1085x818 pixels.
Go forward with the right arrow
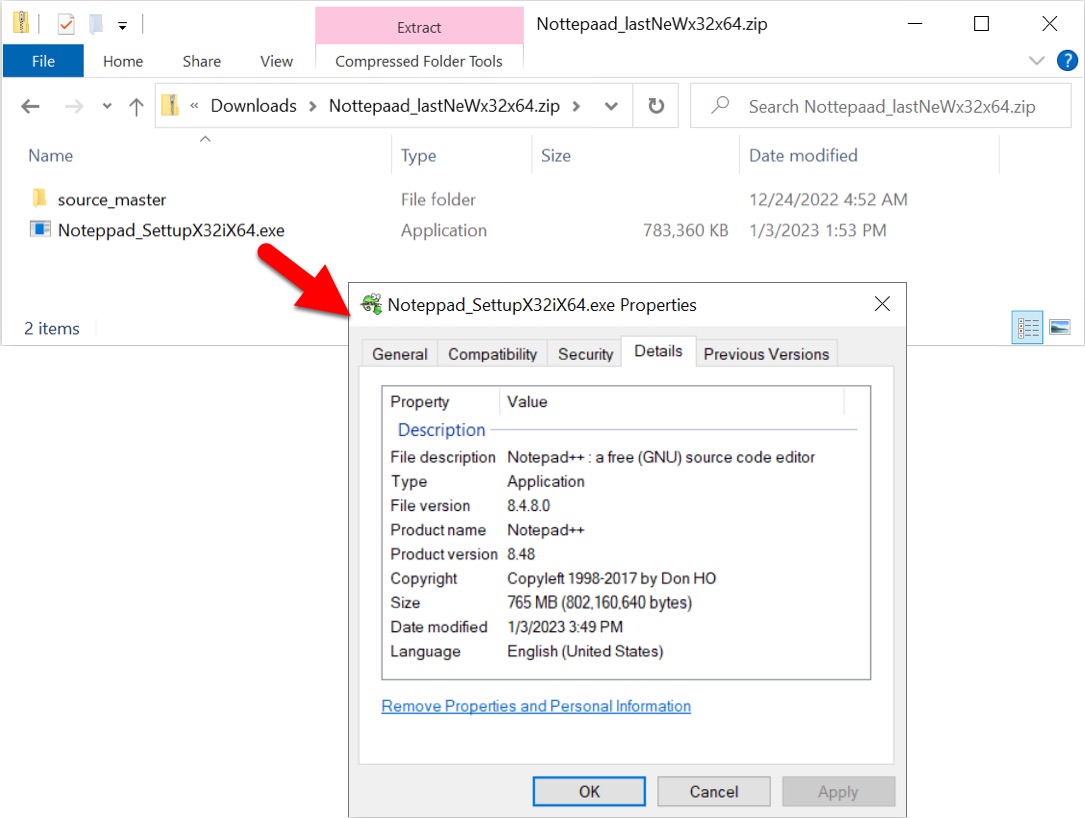point(73,106)
